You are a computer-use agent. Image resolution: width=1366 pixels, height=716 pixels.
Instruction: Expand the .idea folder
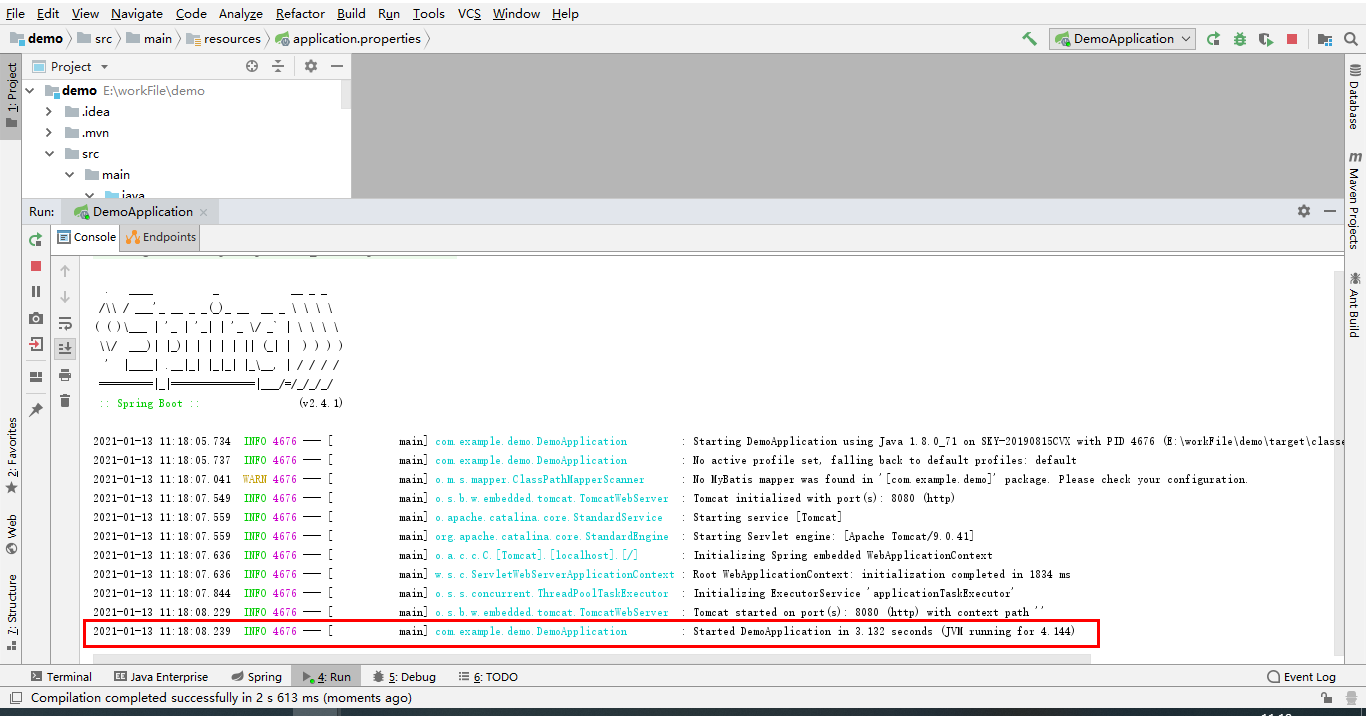click(x=48, y=111)
